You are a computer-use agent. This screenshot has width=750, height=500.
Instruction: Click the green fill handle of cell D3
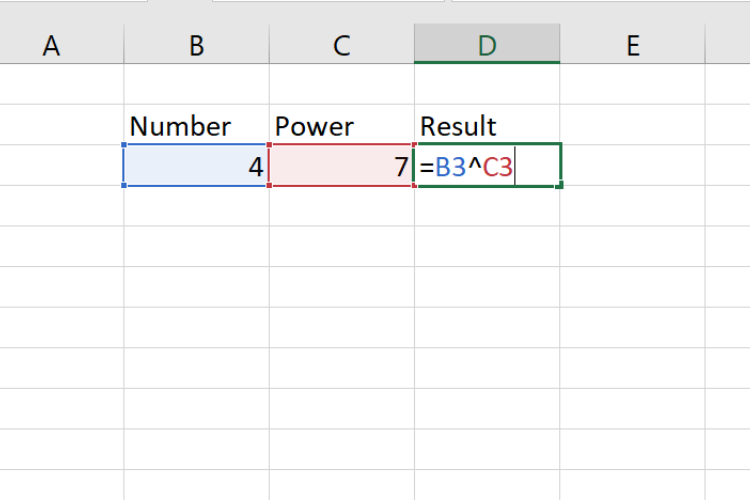pyautogui.click(x=559, y=185)
